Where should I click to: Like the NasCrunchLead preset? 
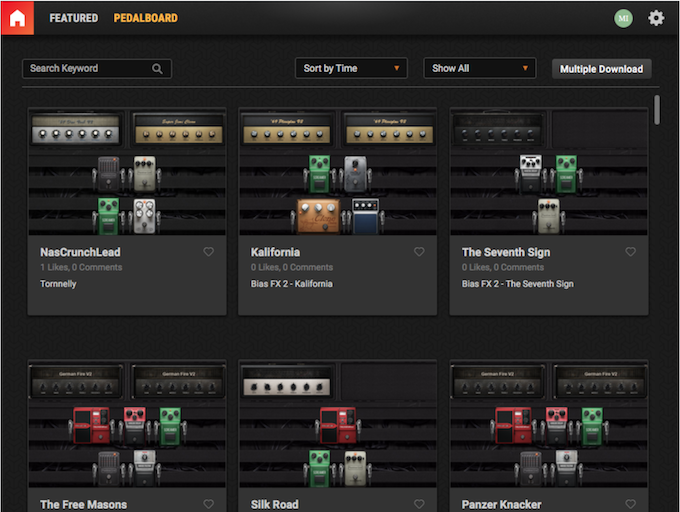click(209, 251)
